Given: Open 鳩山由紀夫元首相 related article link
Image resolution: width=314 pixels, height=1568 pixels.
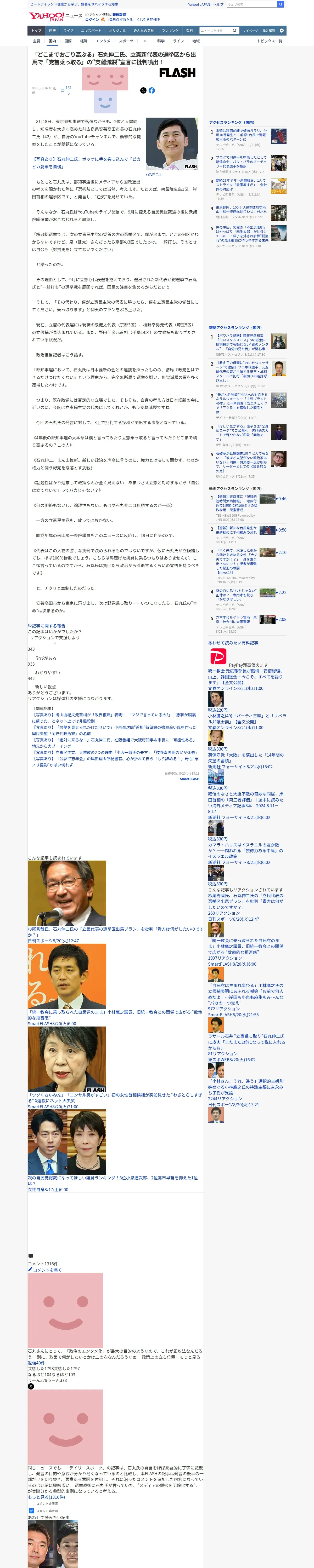Looking at the screenshot, I should [x=114, y=717].
